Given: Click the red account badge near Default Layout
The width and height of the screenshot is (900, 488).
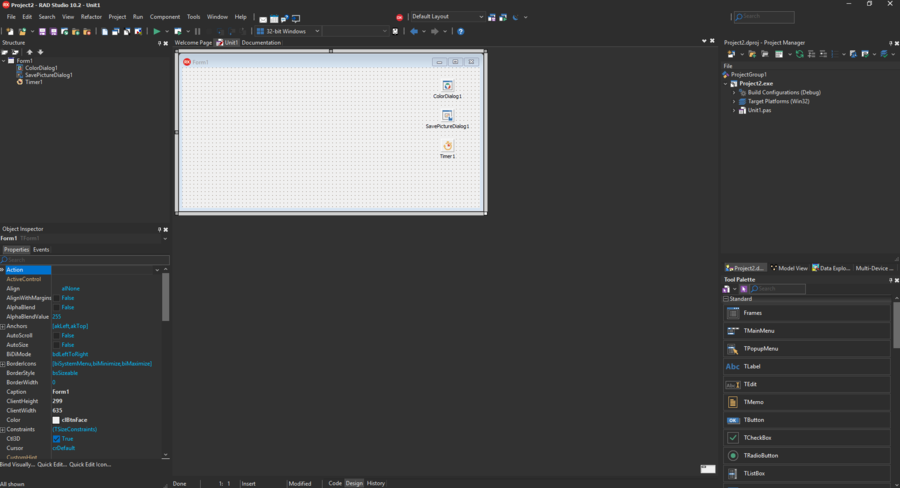Looking at the screenshot, I should click(x=399, y=17).
